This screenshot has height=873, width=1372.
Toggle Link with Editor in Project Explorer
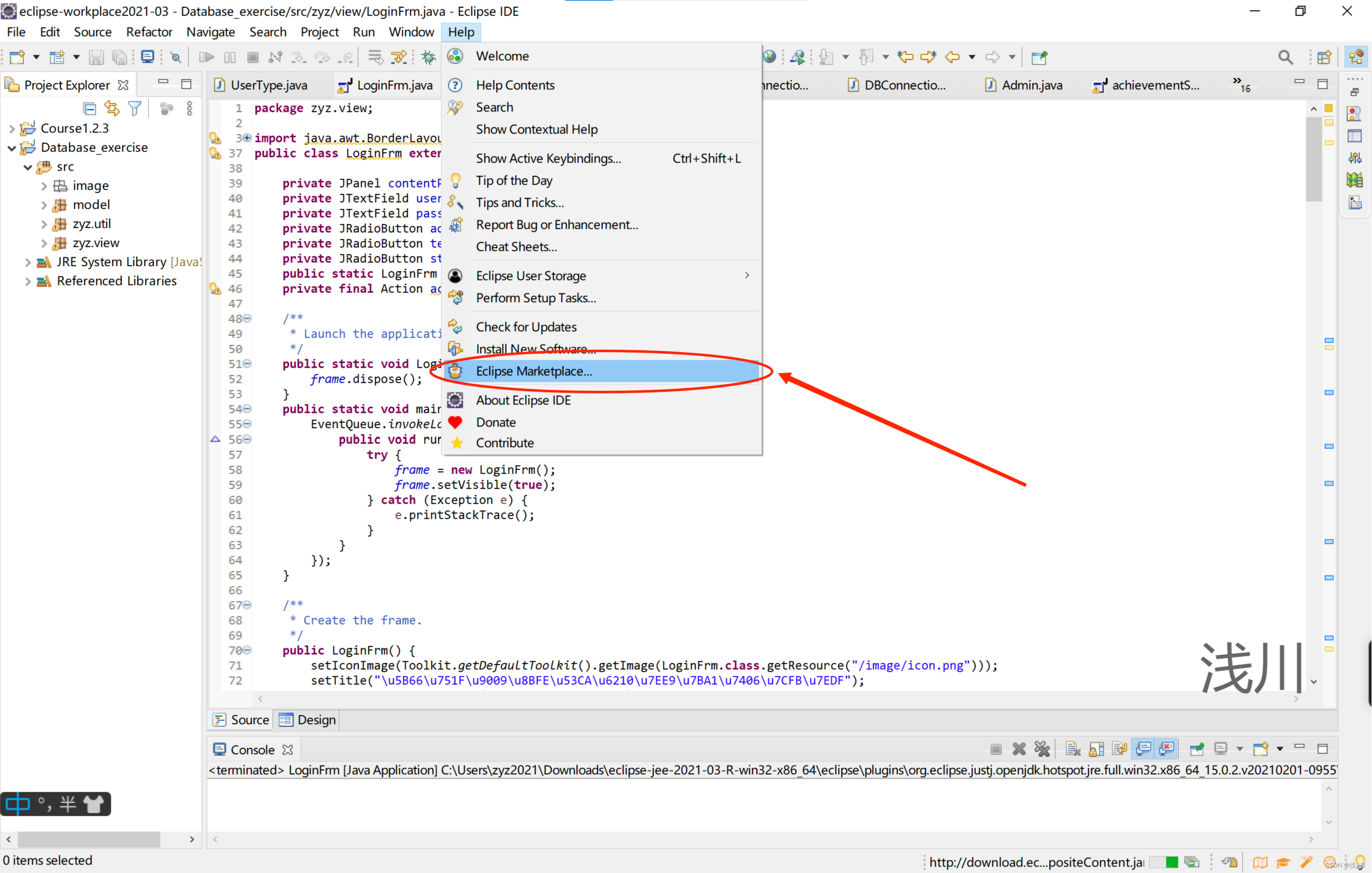[x=112, y=108]
